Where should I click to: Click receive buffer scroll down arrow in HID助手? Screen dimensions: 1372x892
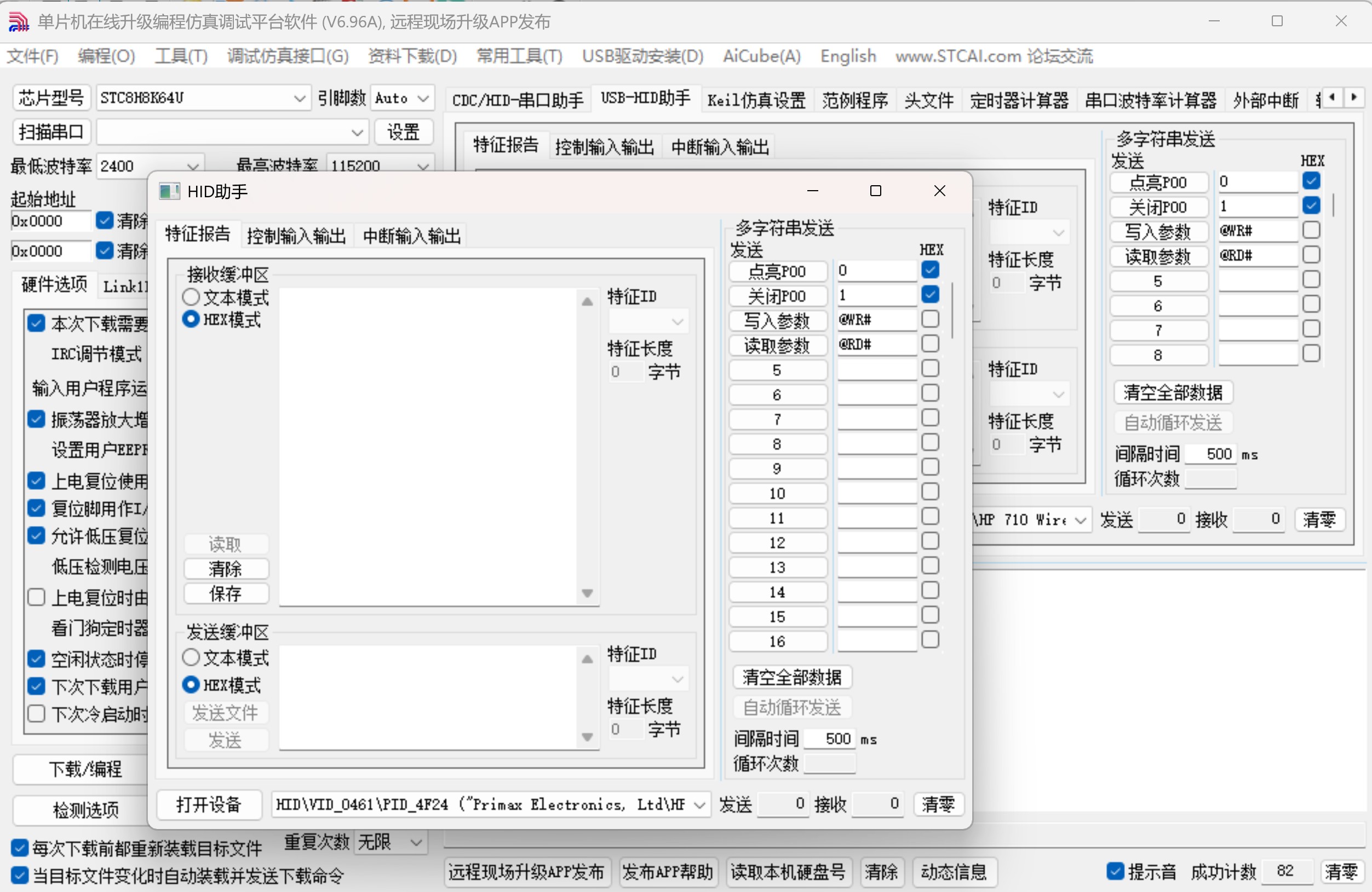coord(587,593)
